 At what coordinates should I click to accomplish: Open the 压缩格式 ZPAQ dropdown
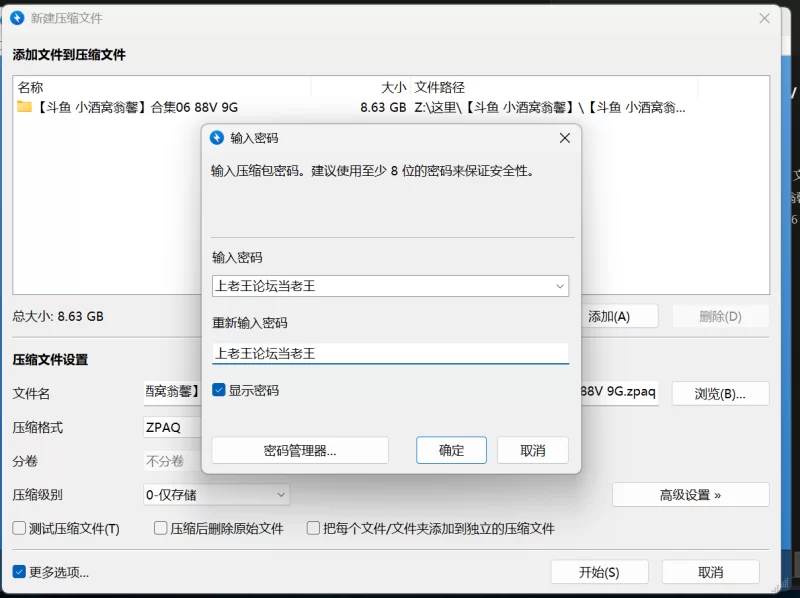[x=172, y=427]
